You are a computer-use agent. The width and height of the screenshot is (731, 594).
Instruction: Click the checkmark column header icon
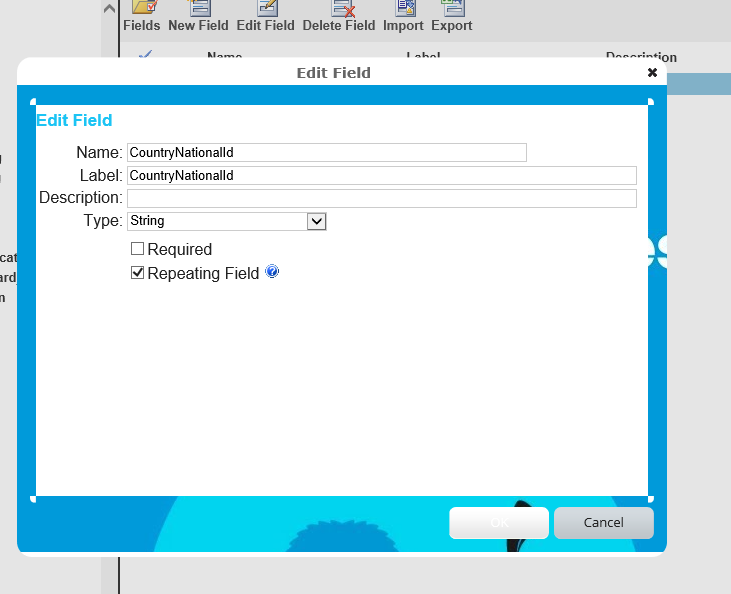(x=145, y=55)
